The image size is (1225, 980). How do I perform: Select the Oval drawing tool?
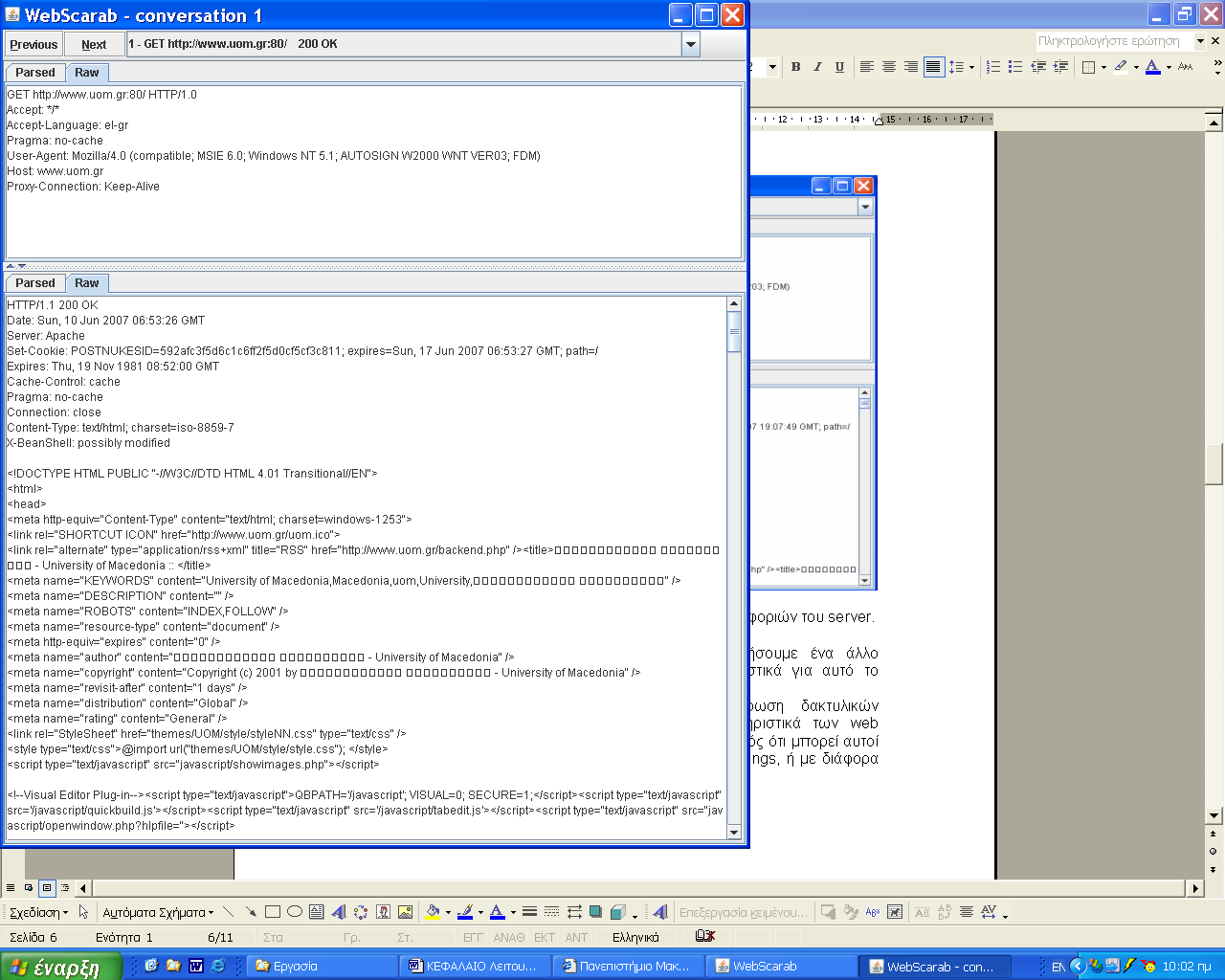point(295,912)
